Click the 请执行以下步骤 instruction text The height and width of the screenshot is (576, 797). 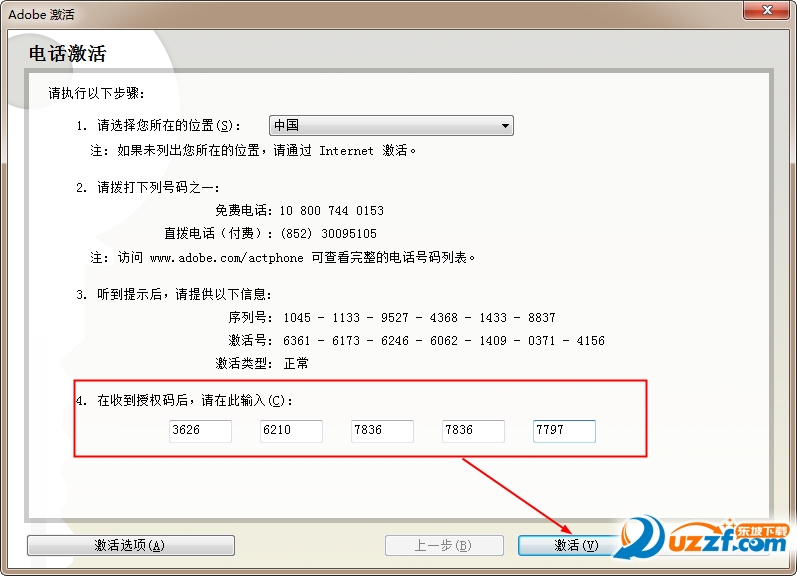point(97,93)
